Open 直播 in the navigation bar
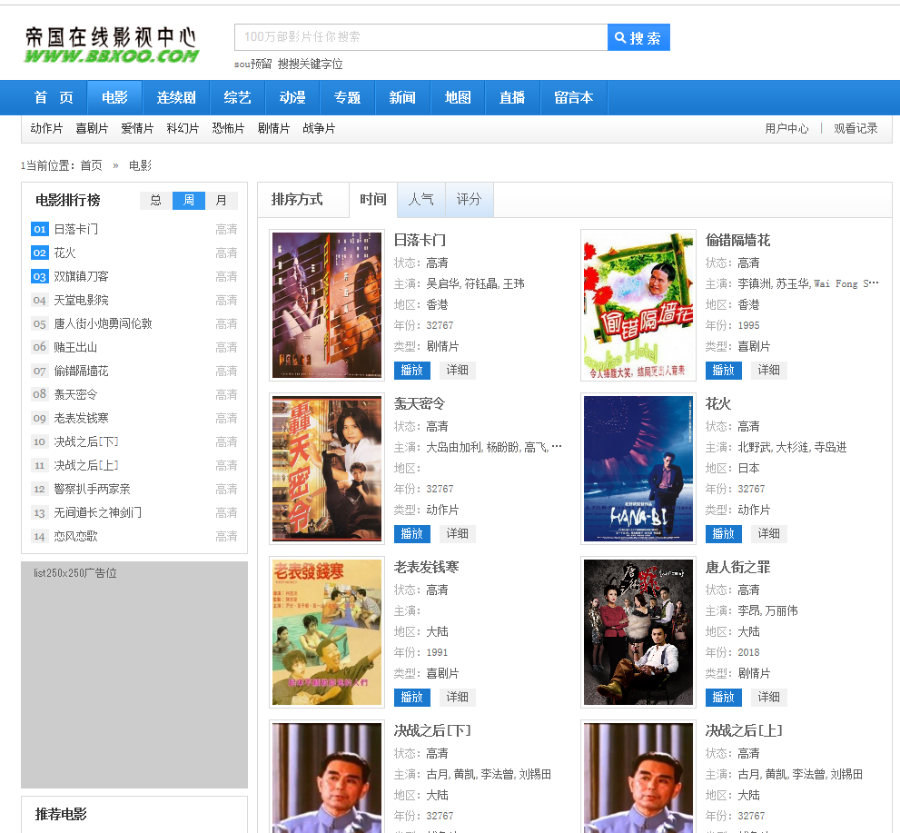This screenshot has height=833, width=900. pyautogui.click(x=512, y=98)
